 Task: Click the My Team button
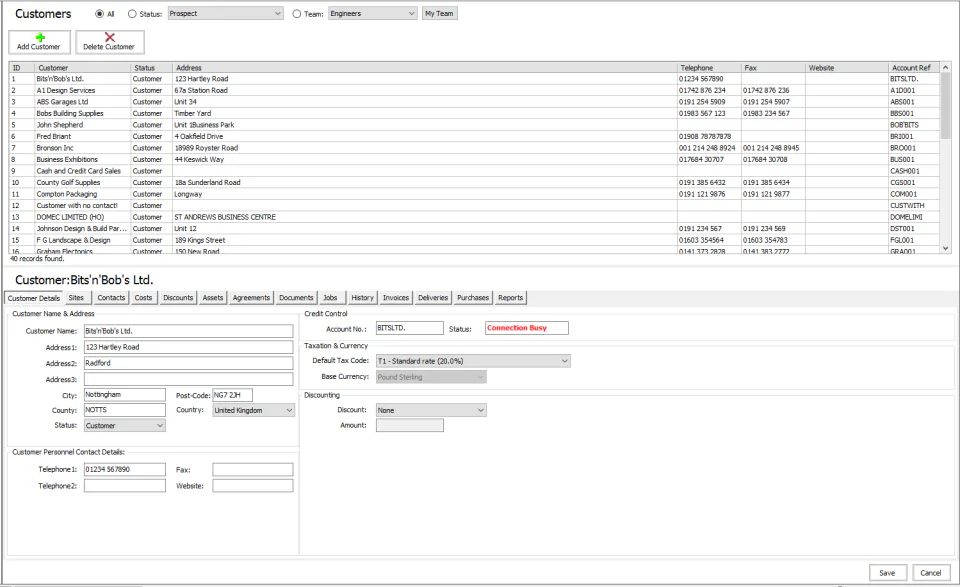(x=440, y=13)
